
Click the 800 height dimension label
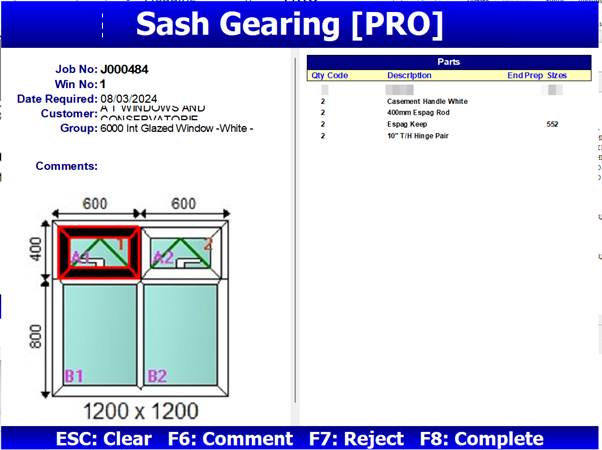pyautogui.click(x=36, y=336)
